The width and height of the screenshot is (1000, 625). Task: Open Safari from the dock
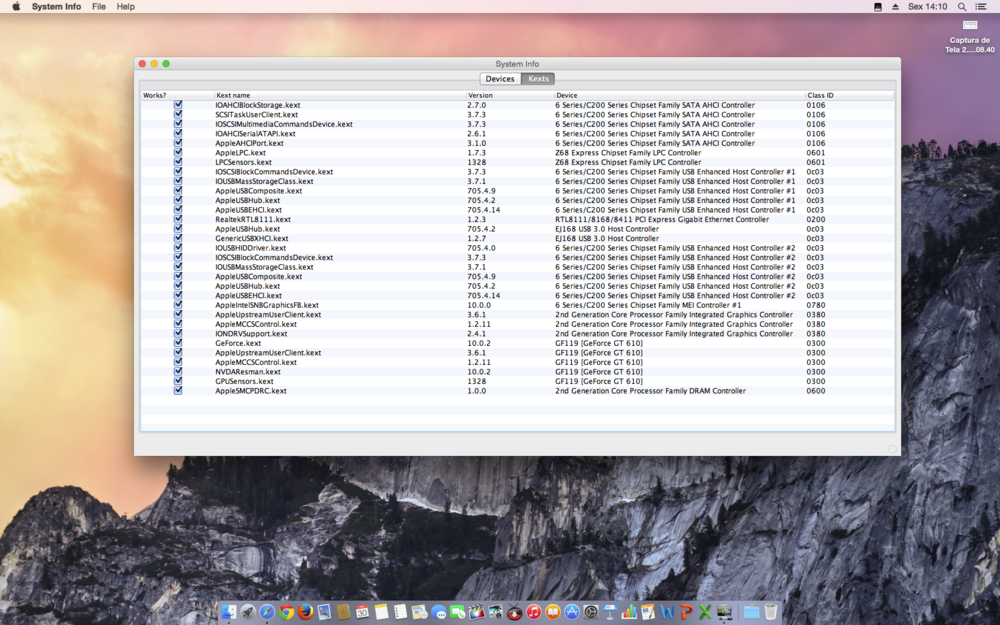(x=267, y=612)
